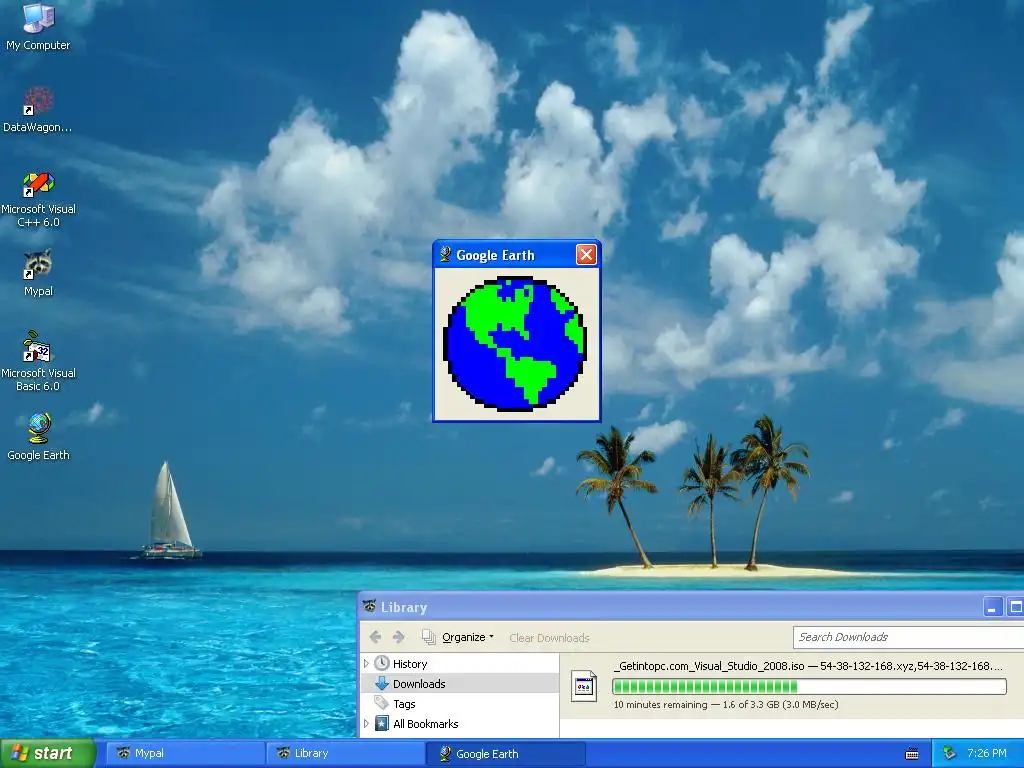Switch to Mypal taskbar button

click(186, 753)
